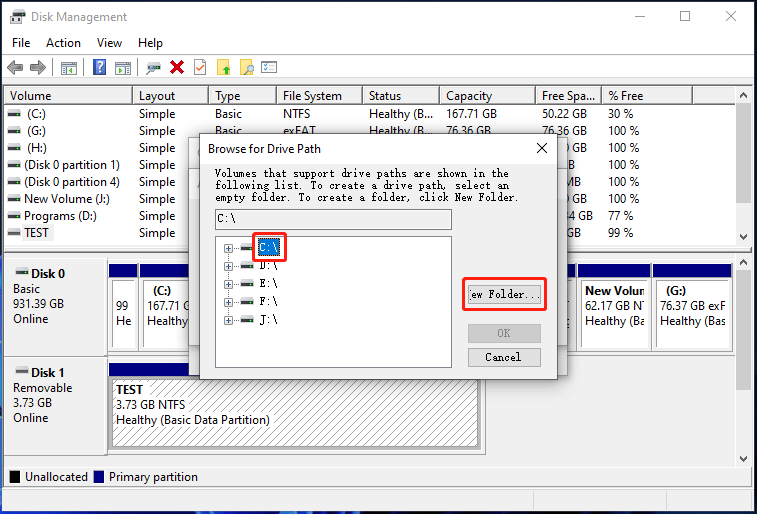The image size is (757, 514).
Task: Expand the C:\ tree node
Action: [x=228, y=248]
